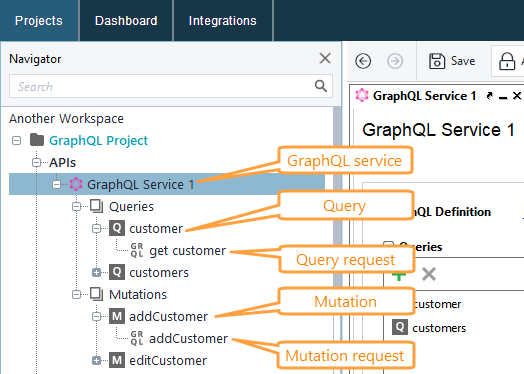This screenshot has width=524, height=374.
Task: Collapse the customer query node
Action: [x=97, y=229]
